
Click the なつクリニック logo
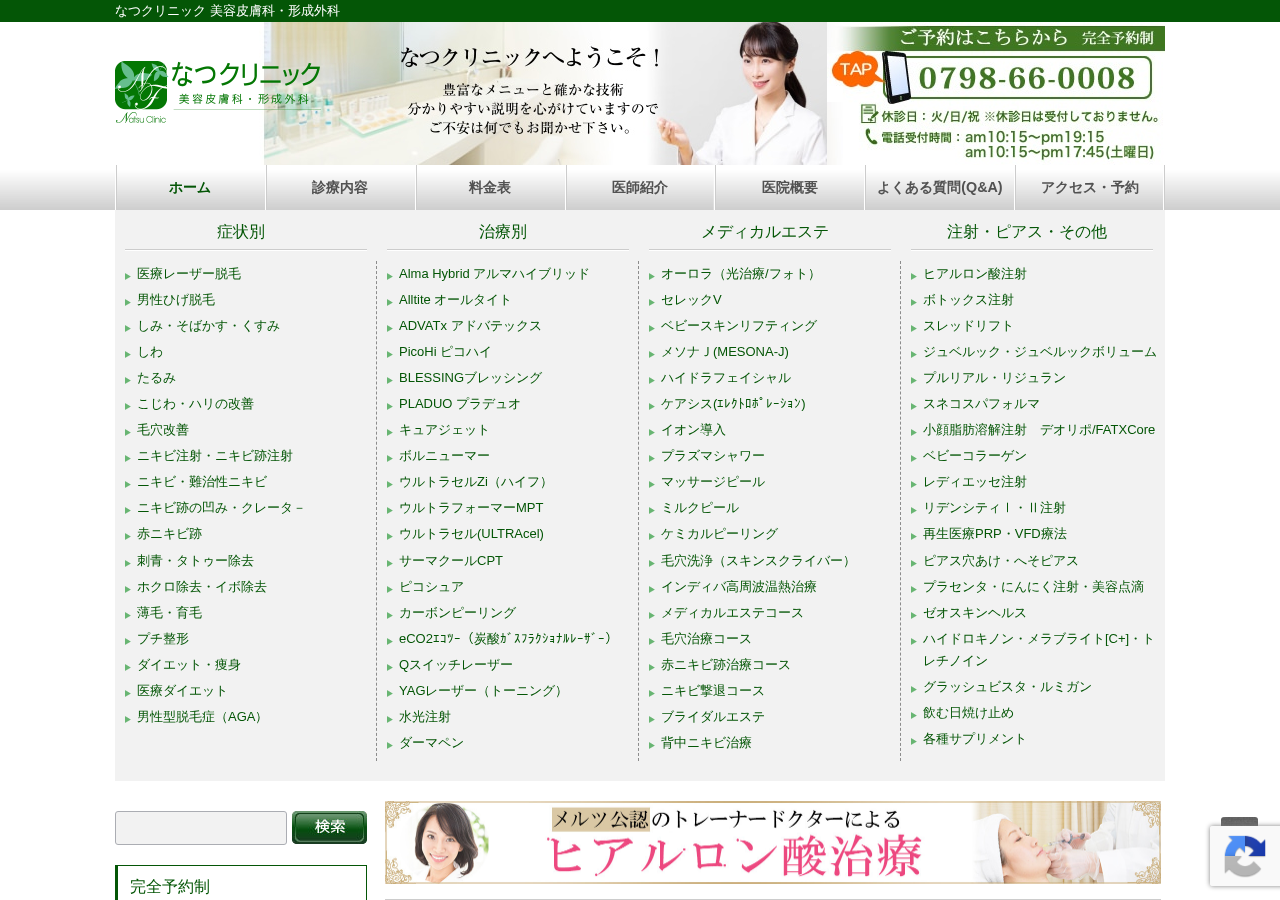tap(218, 92)
